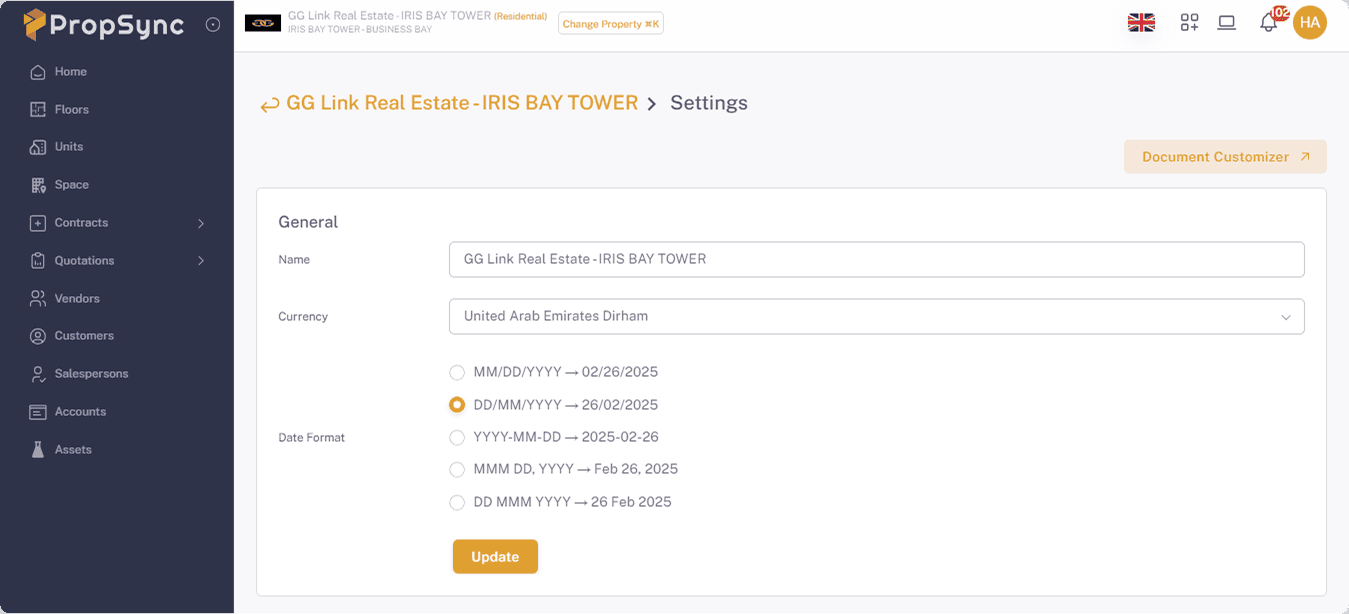Viewport: 1349px width, 614px height.
Task: Click the Update button
Action: (x=495, y=557)
